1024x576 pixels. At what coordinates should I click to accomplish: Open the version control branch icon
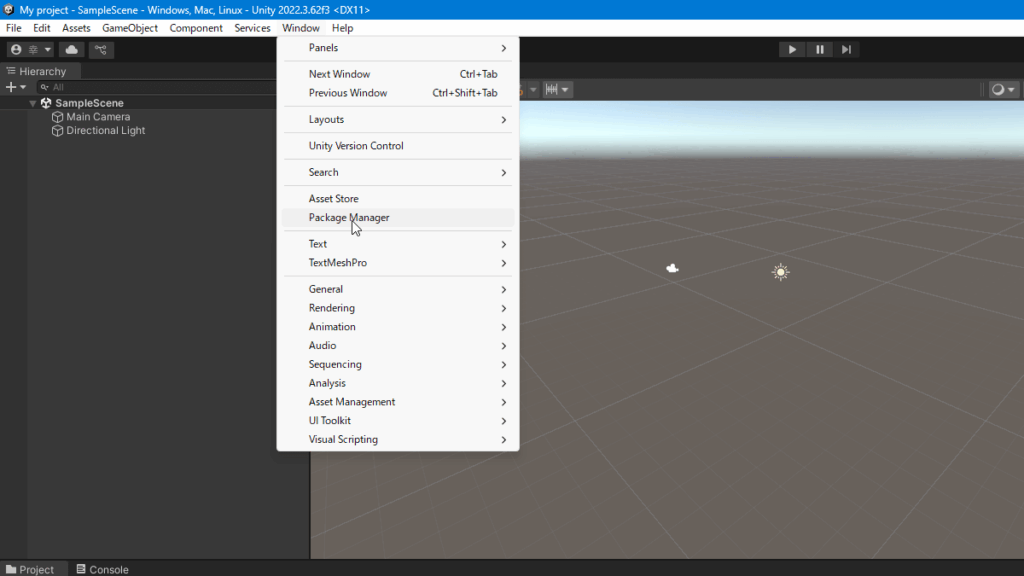click(100, 49)
